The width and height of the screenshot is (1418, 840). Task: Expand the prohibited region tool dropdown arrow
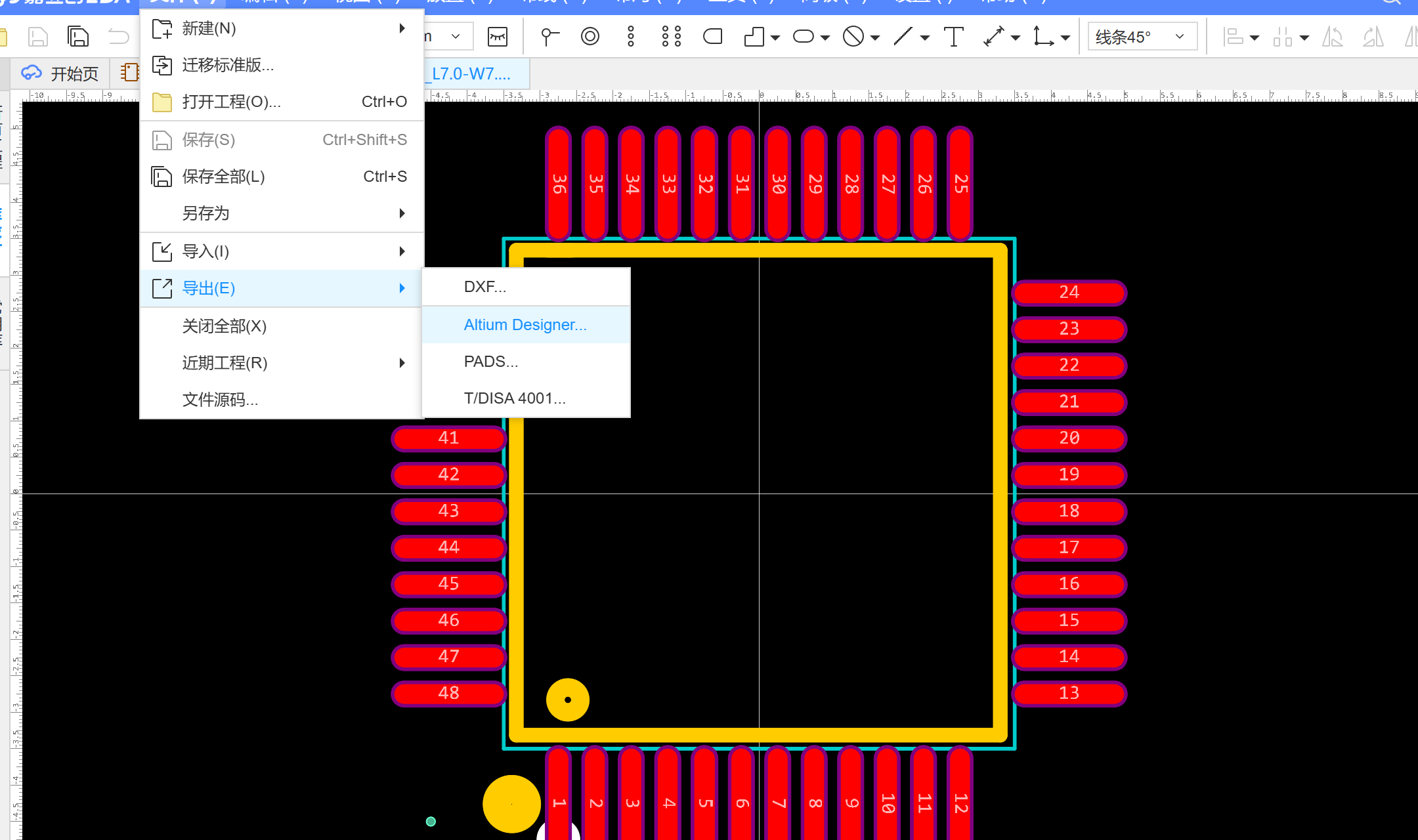click(x=875, y=38)
